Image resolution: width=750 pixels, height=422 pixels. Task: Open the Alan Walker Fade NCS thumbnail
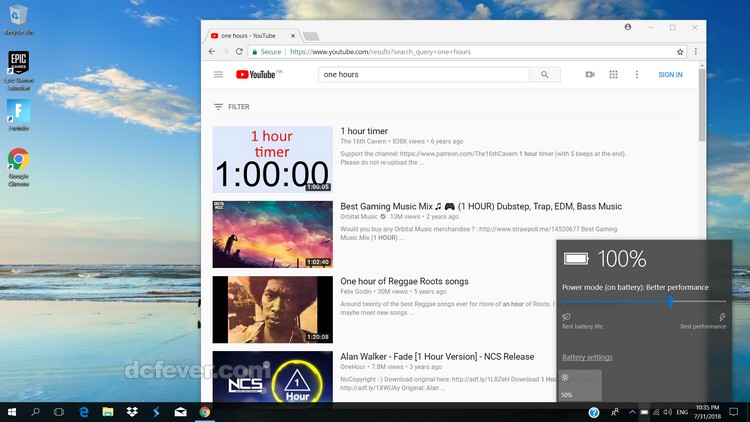point(273,377)
